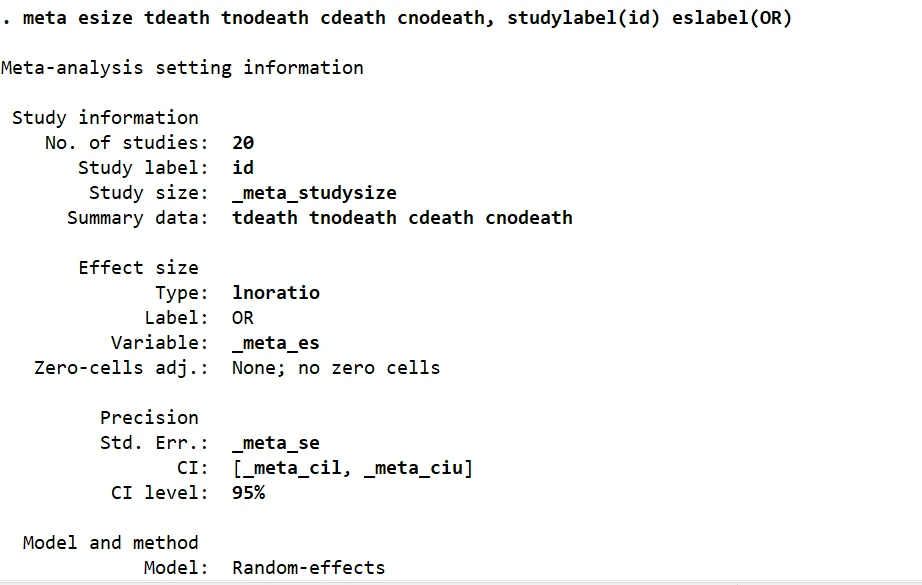Click the Std. Err. label
922x585 pixels.
pos(154,443)
